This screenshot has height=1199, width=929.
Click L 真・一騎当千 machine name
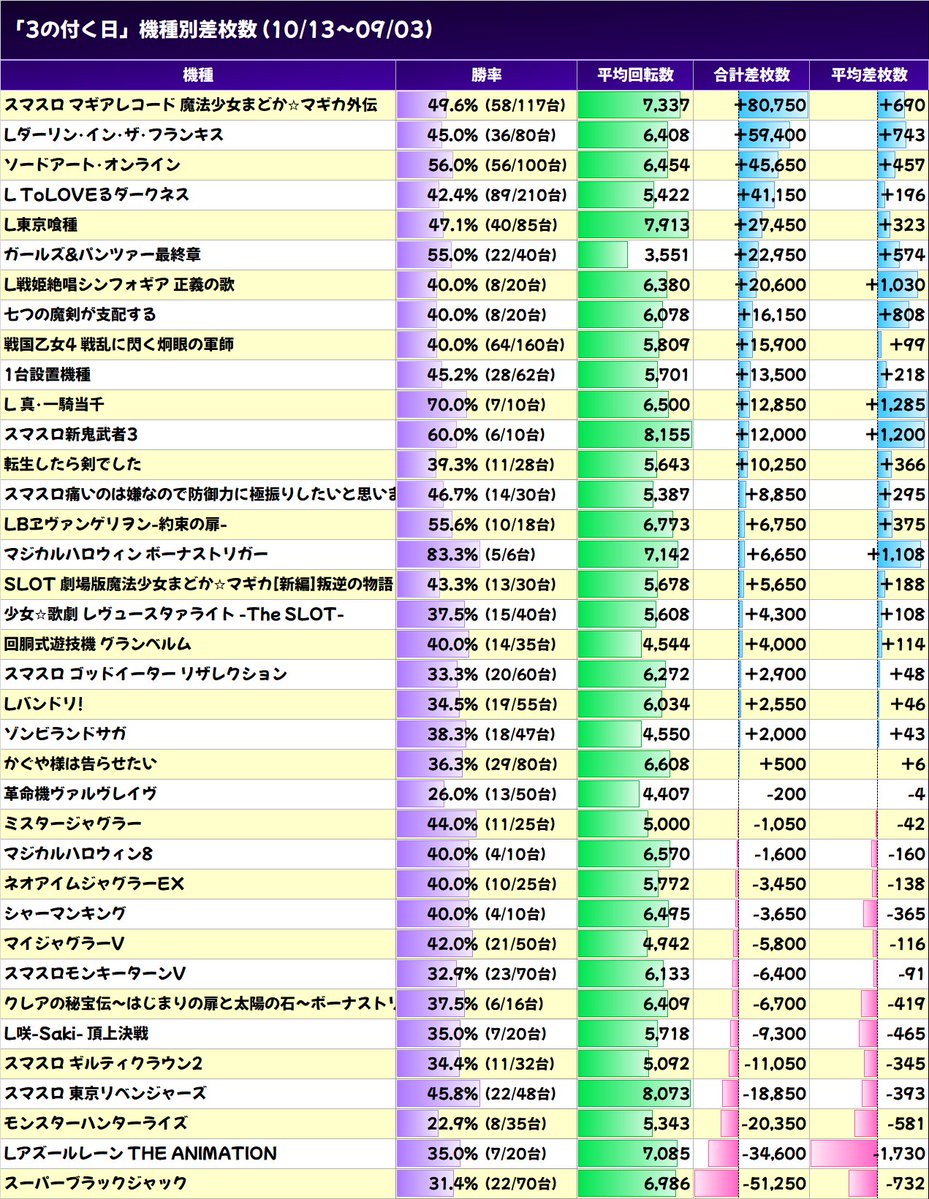pos(54,405)
